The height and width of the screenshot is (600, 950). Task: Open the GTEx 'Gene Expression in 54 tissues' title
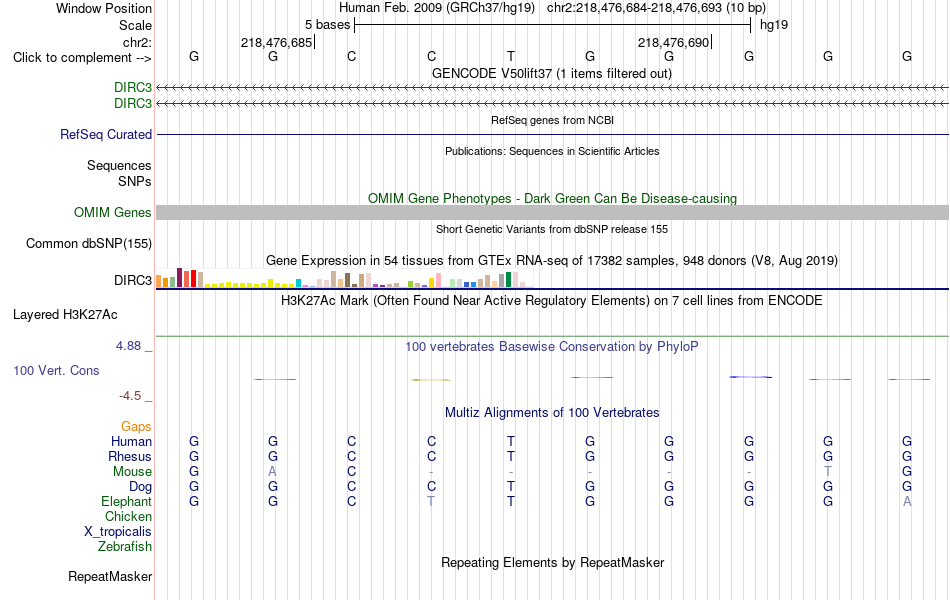[x=552, y=261]
